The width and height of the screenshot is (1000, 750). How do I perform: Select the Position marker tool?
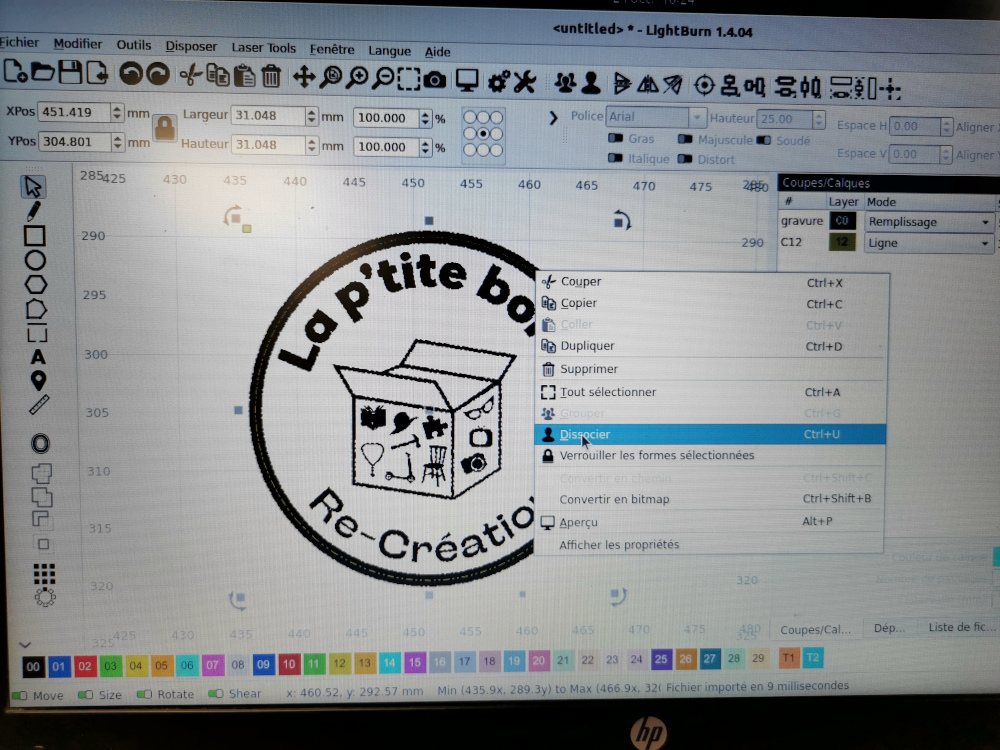[x=38, y=381]
